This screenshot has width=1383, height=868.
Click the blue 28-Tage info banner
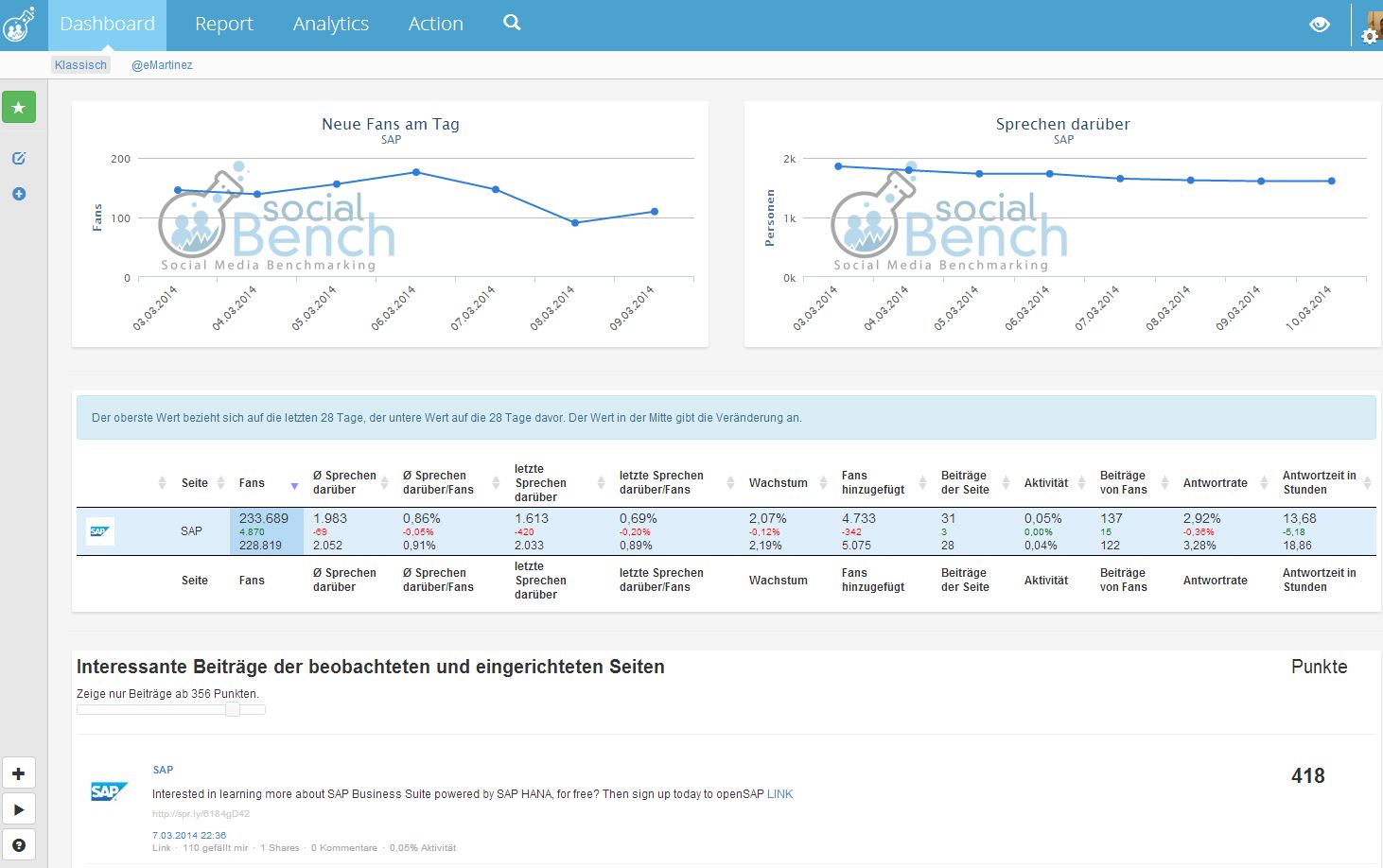(727, 418)
